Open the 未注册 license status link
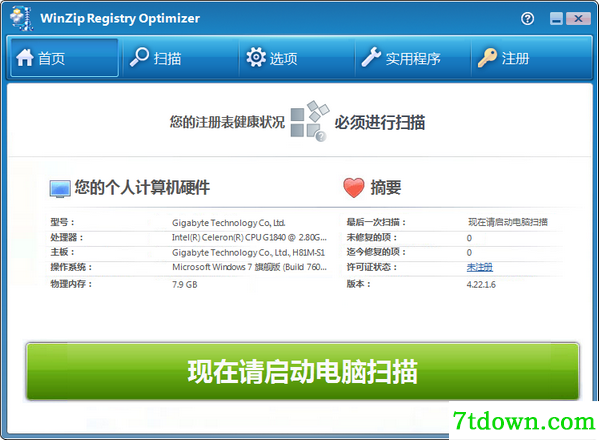 479,267
